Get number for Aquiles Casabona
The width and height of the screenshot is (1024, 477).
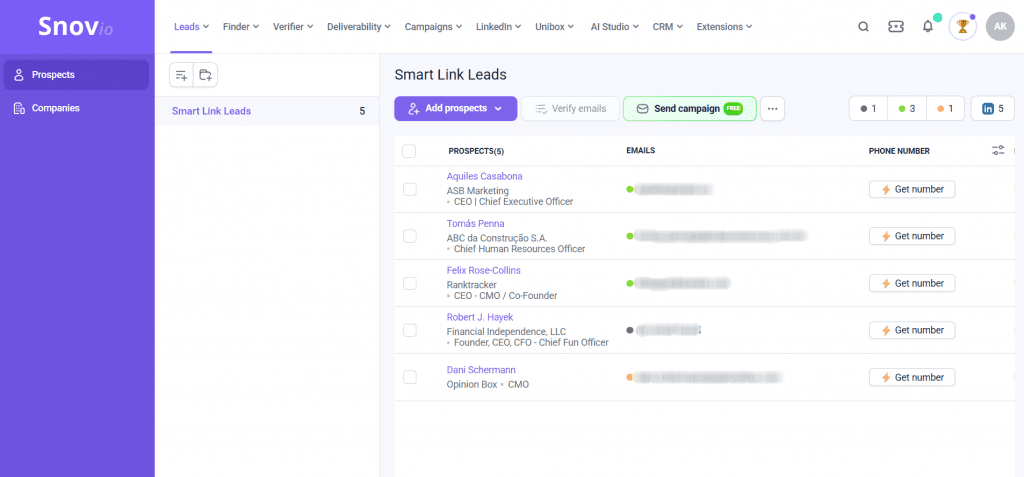coord(912,189)
